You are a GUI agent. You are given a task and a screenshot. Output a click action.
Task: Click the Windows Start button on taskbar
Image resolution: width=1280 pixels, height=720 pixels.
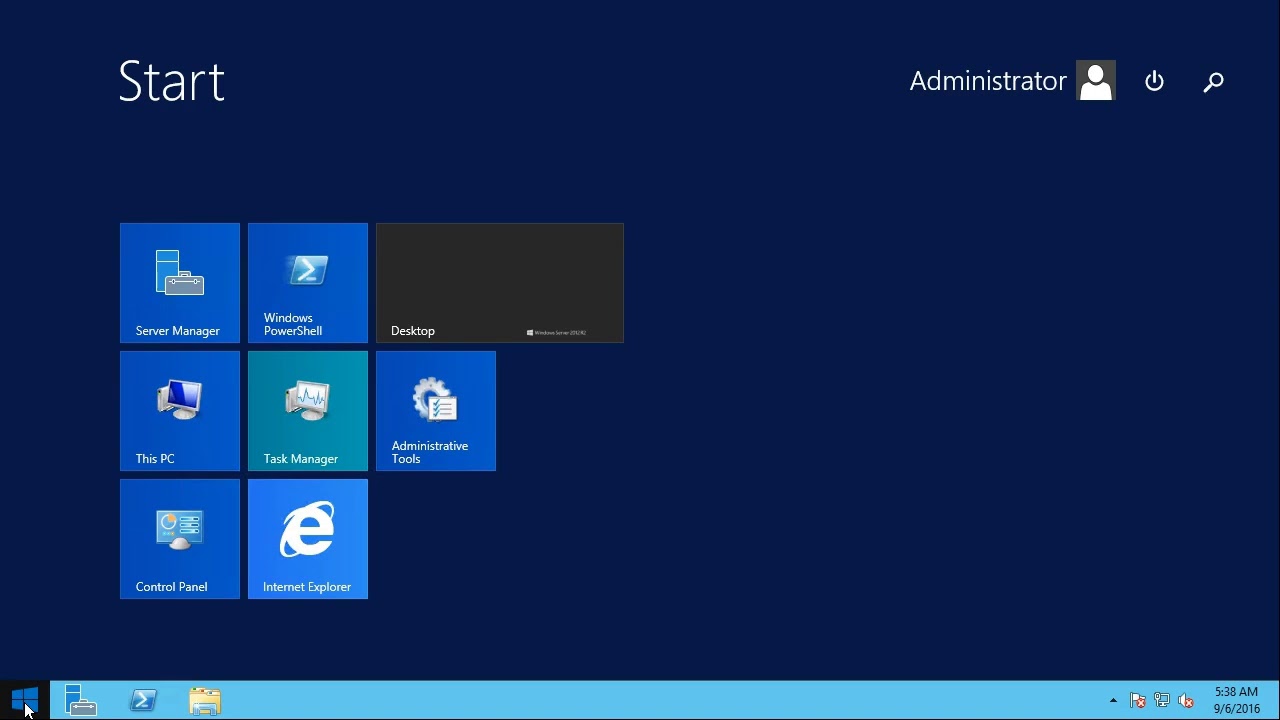(x=25, y=700)
